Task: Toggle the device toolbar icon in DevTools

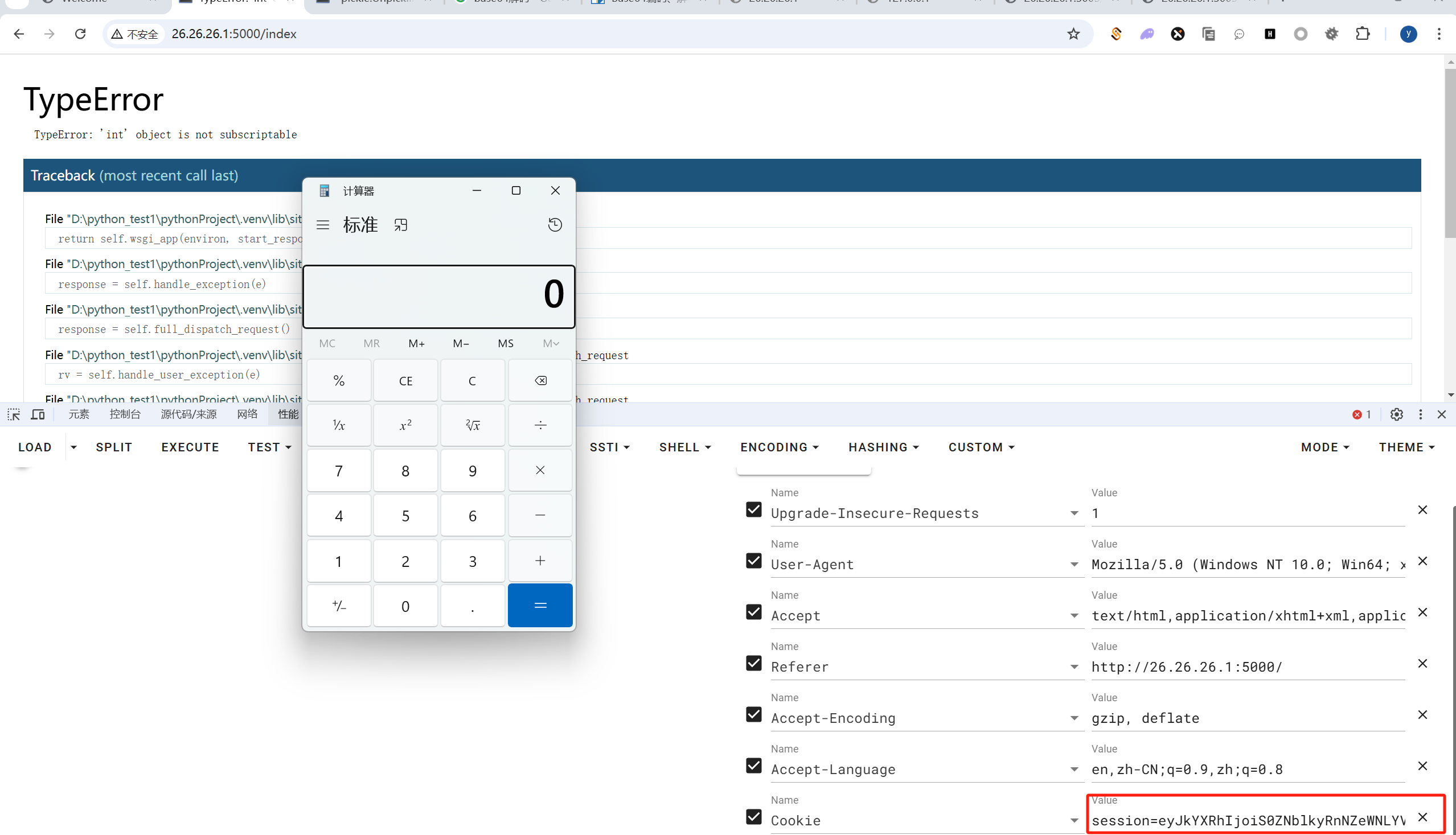Action: pyautogui.click(x=38, y=414)
